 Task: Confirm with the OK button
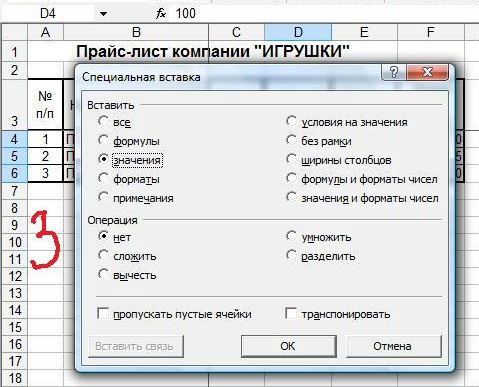tap(288, 346)
